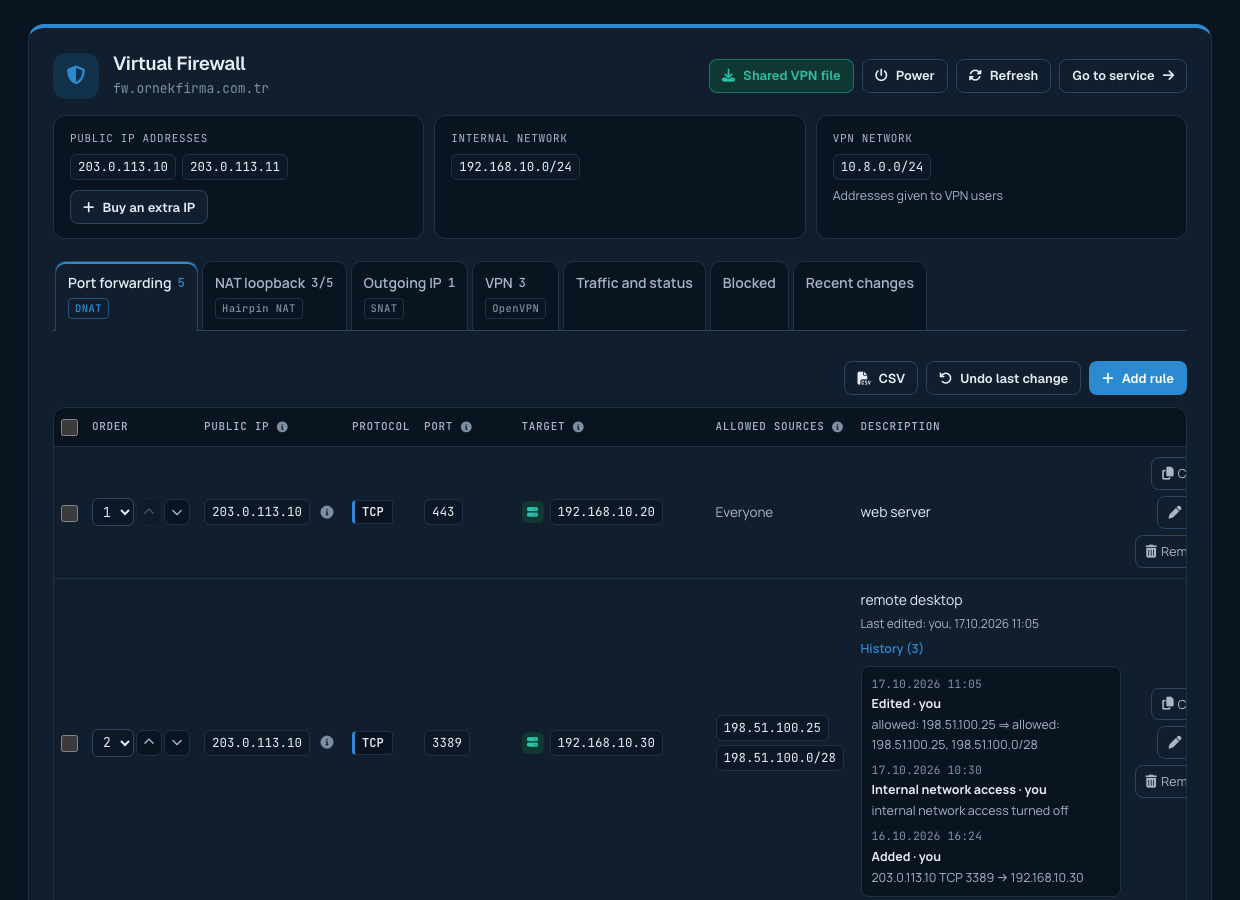Click info icon next to remote desktop public IP
The image size is (1240, 900).
pyautogui.click(x=327, y=743)
